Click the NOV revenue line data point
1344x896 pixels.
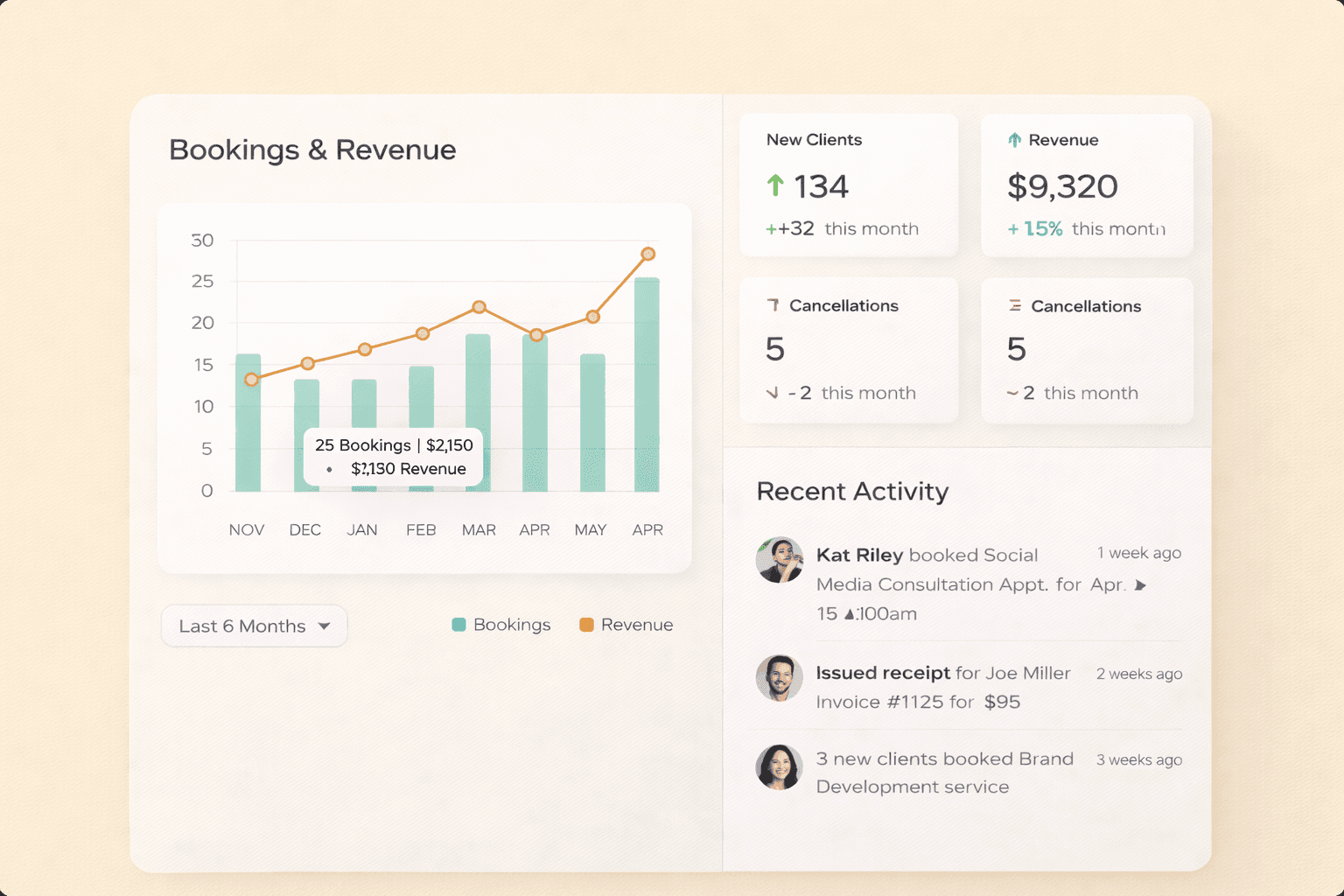[x=252, y=380]
